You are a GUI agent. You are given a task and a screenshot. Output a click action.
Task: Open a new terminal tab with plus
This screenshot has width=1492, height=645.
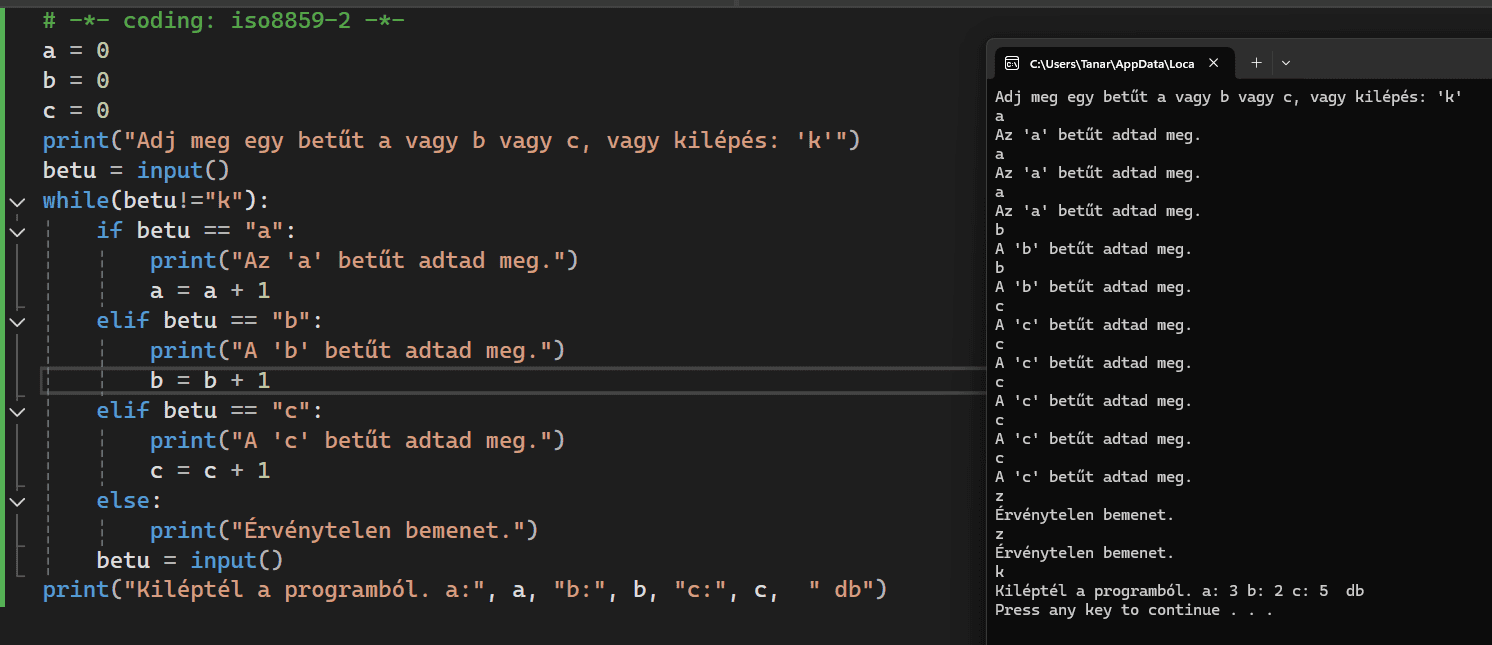pyautogui.click(x=1257, y=63)
